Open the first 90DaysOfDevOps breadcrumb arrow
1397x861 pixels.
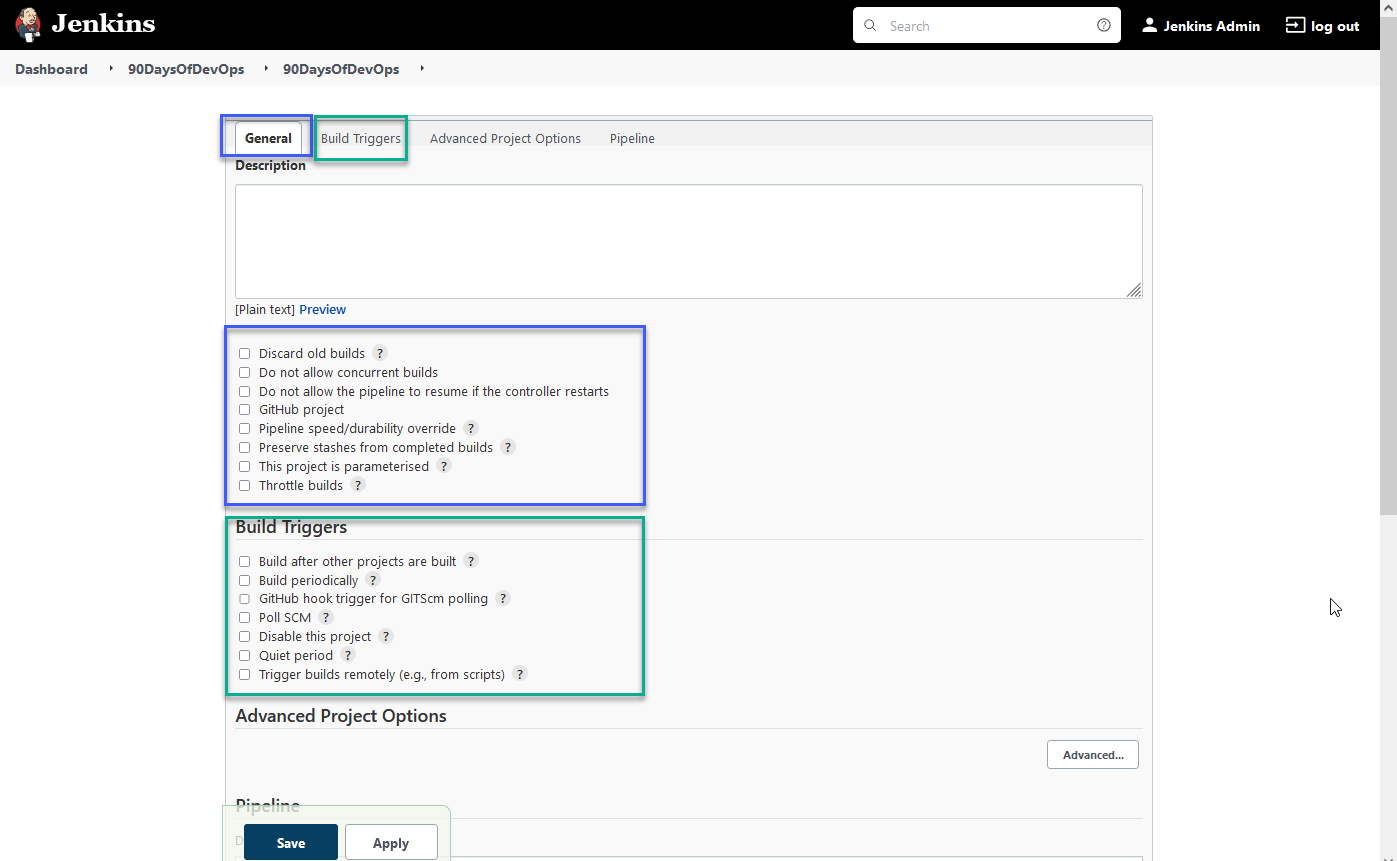click(x=266, y=69)
